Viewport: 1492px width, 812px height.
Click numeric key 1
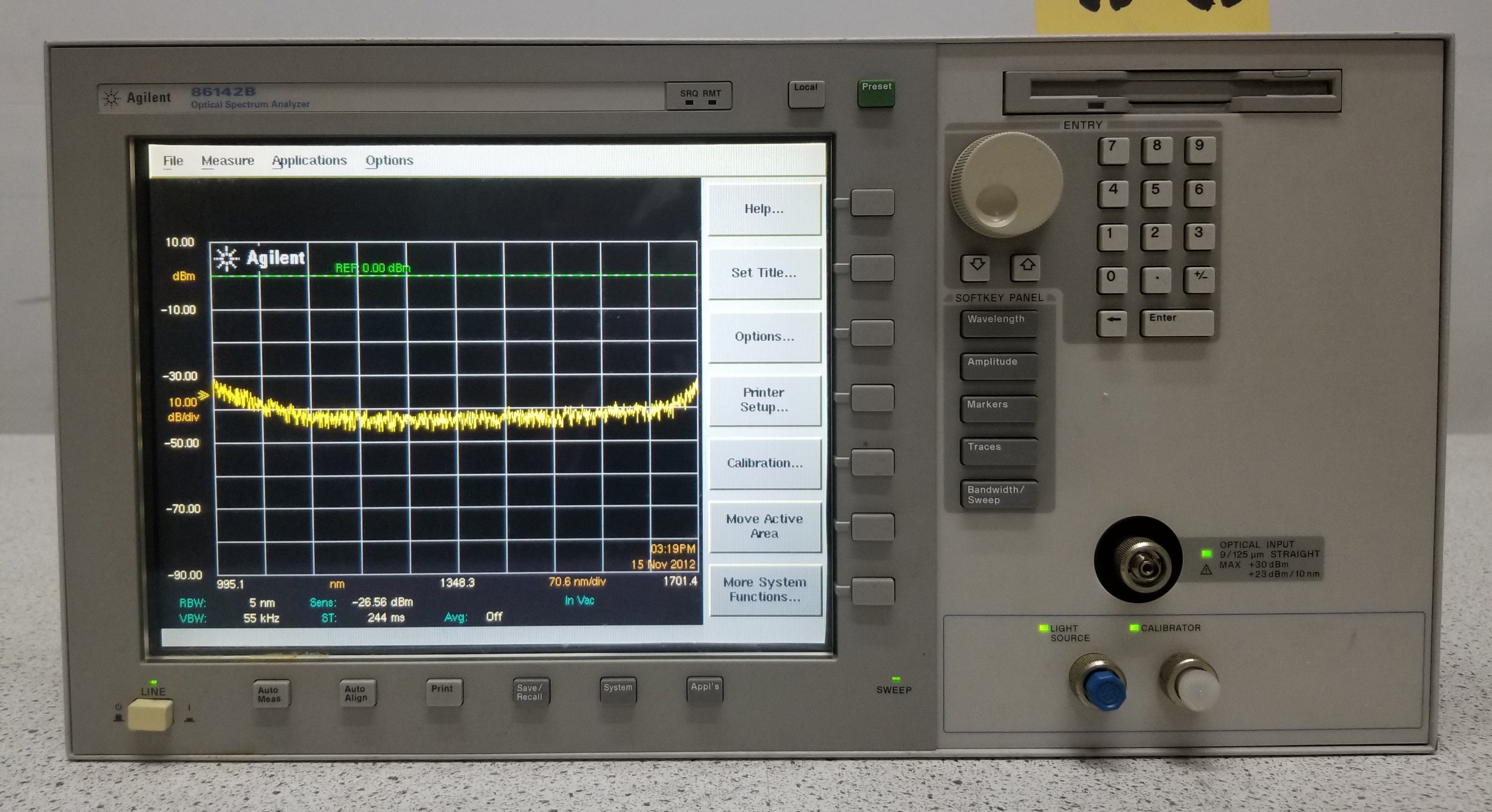point(1112,238)
